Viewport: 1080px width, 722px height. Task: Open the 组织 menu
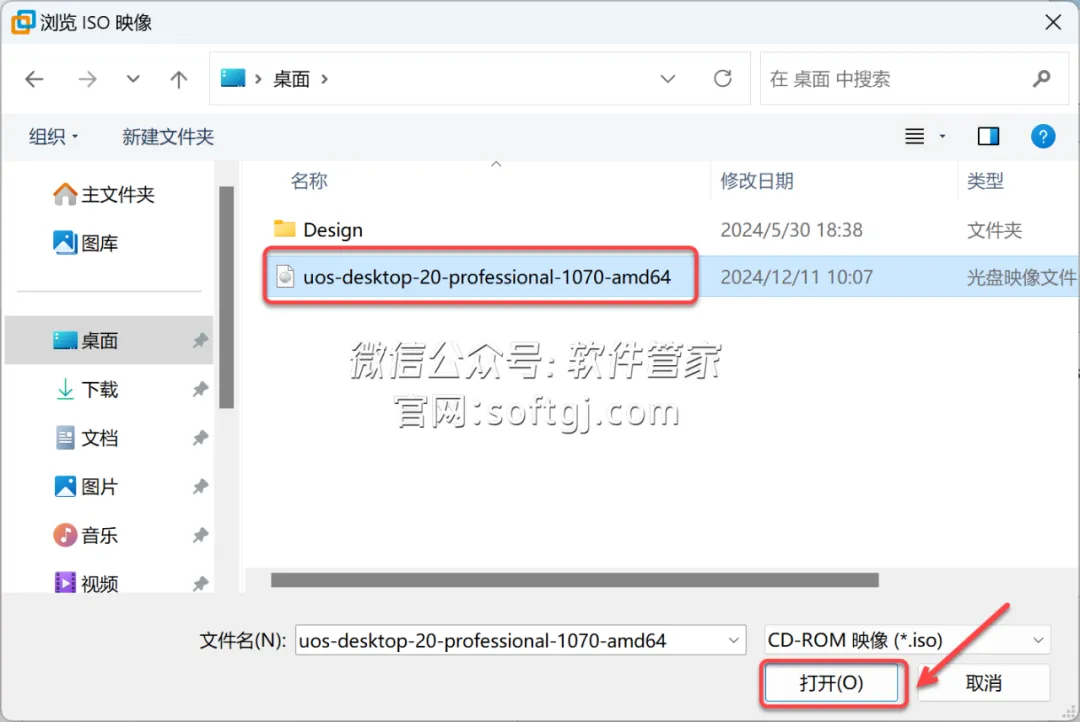point(53,136)
